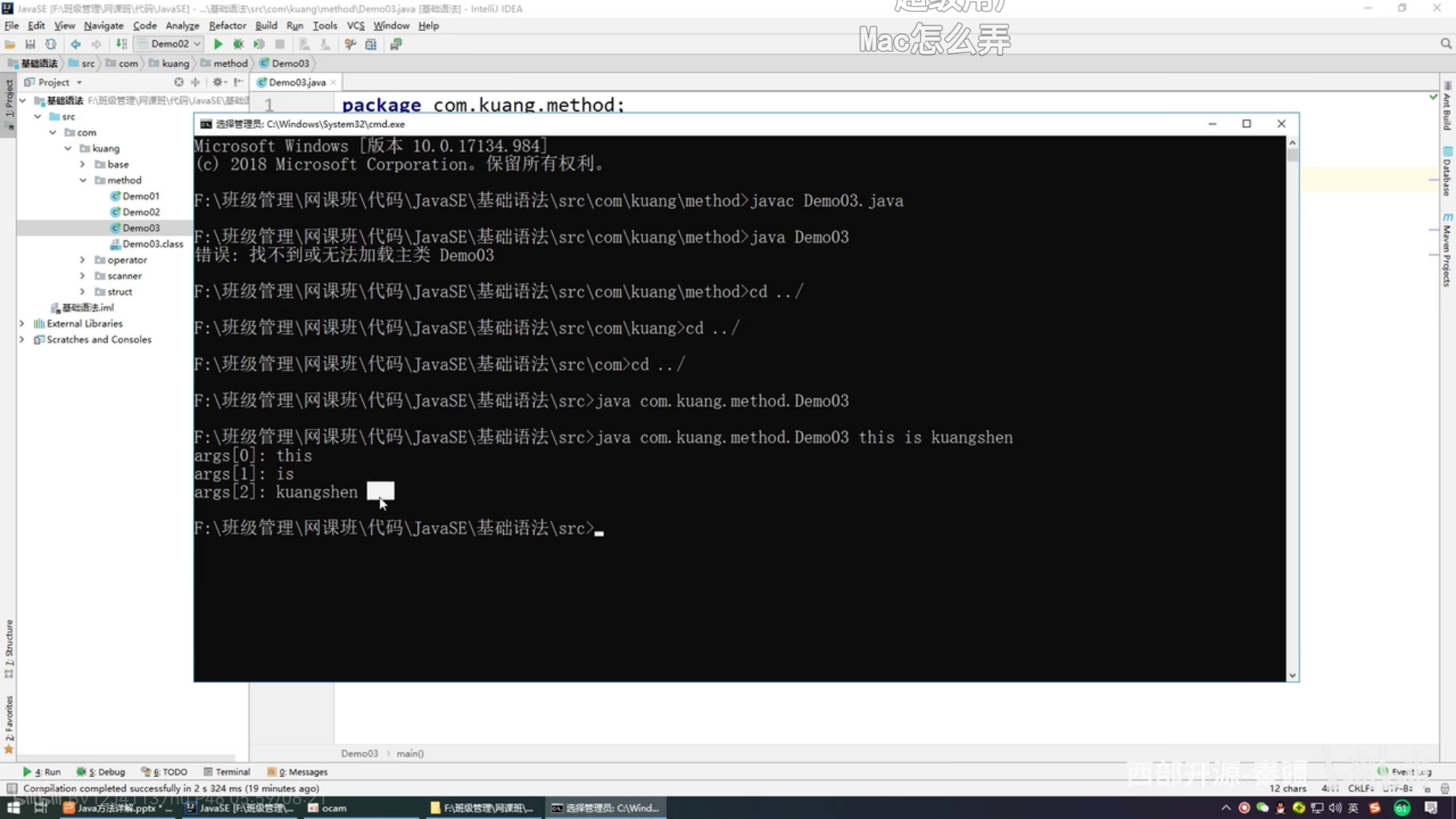Toggle the Maven Projects side panel
The height and width of the screenshot is (819, 1456).
1447,250
